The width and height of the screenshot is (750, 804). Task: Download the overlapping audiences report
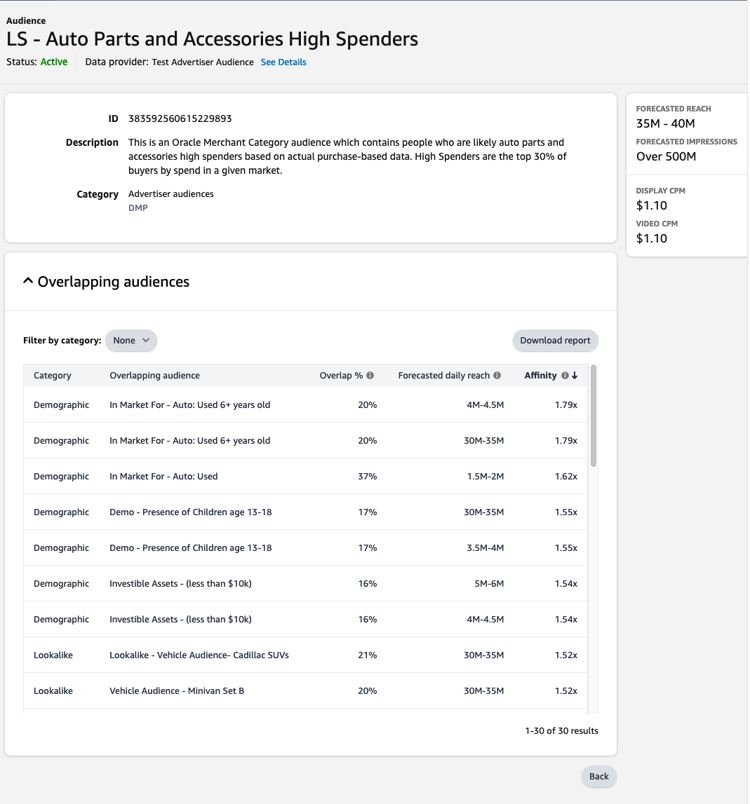tap(555, 340)
